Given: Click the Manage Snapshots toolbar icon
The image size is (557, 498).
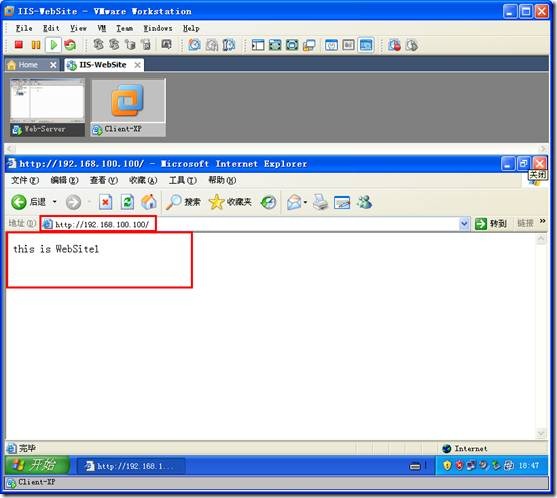Looking at the screenshot, I should click(229, 45).
